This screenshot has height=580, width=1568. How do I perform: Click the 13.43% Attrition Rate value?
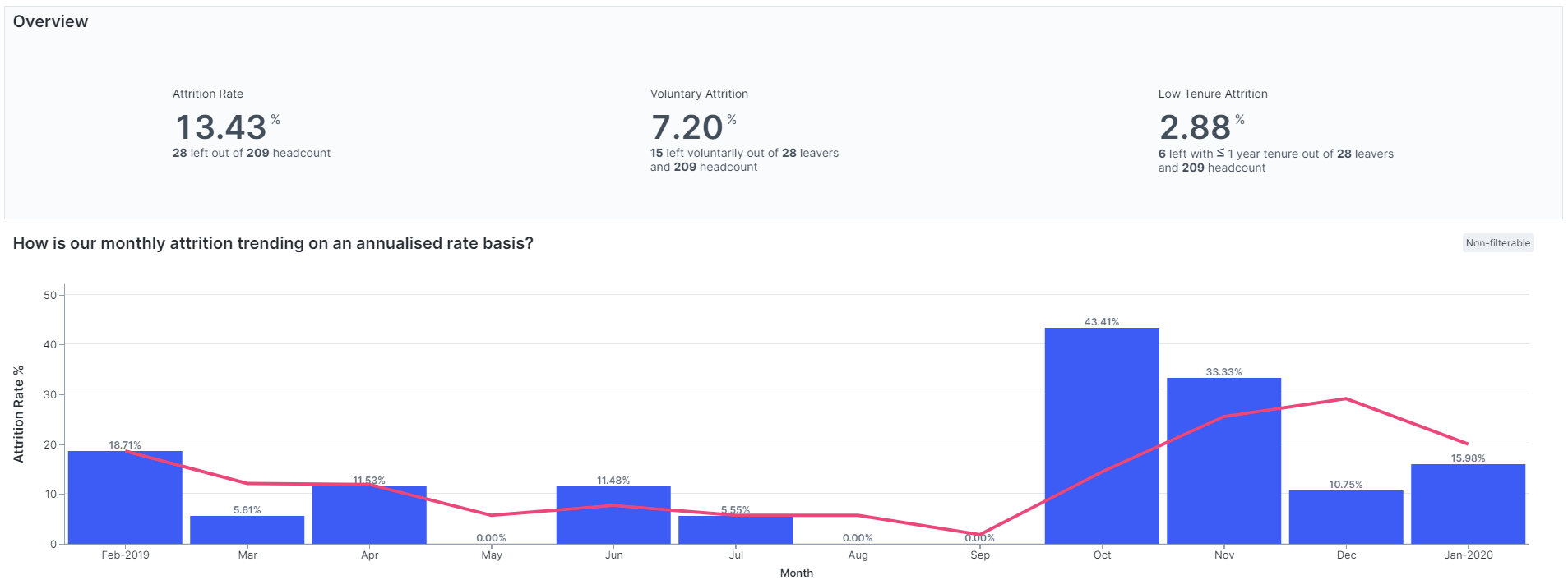pyautogui.click(x=221, y=127)
